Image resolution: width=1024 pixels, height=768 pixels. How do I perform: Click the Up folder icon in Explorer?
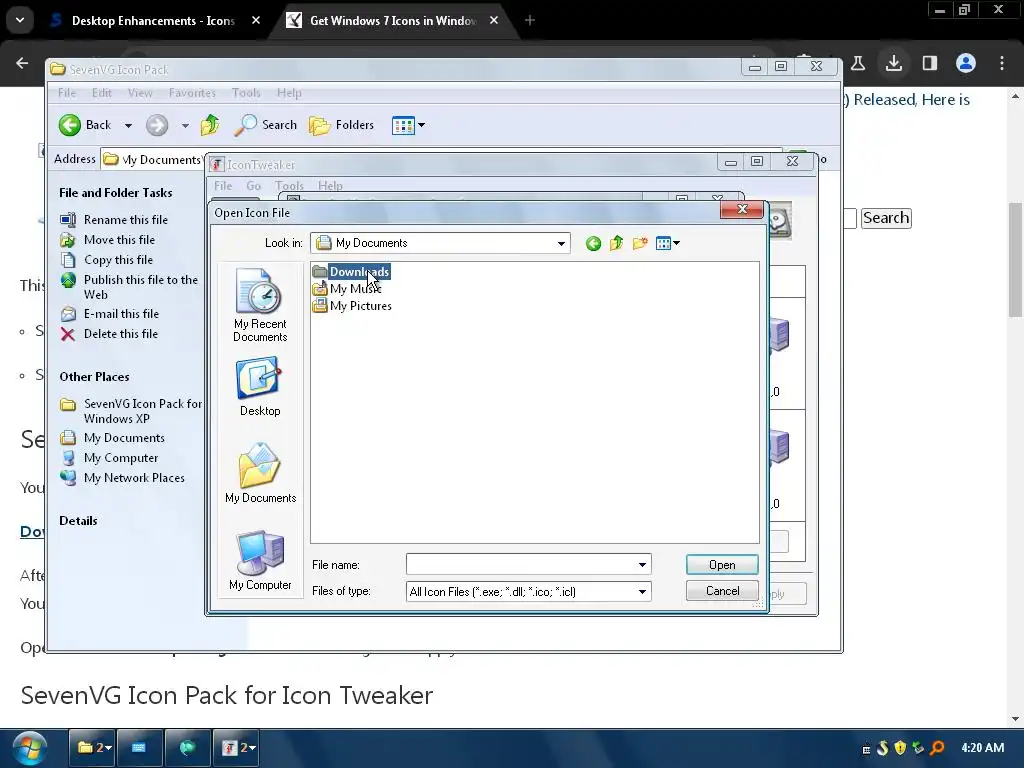click(210, 125)
